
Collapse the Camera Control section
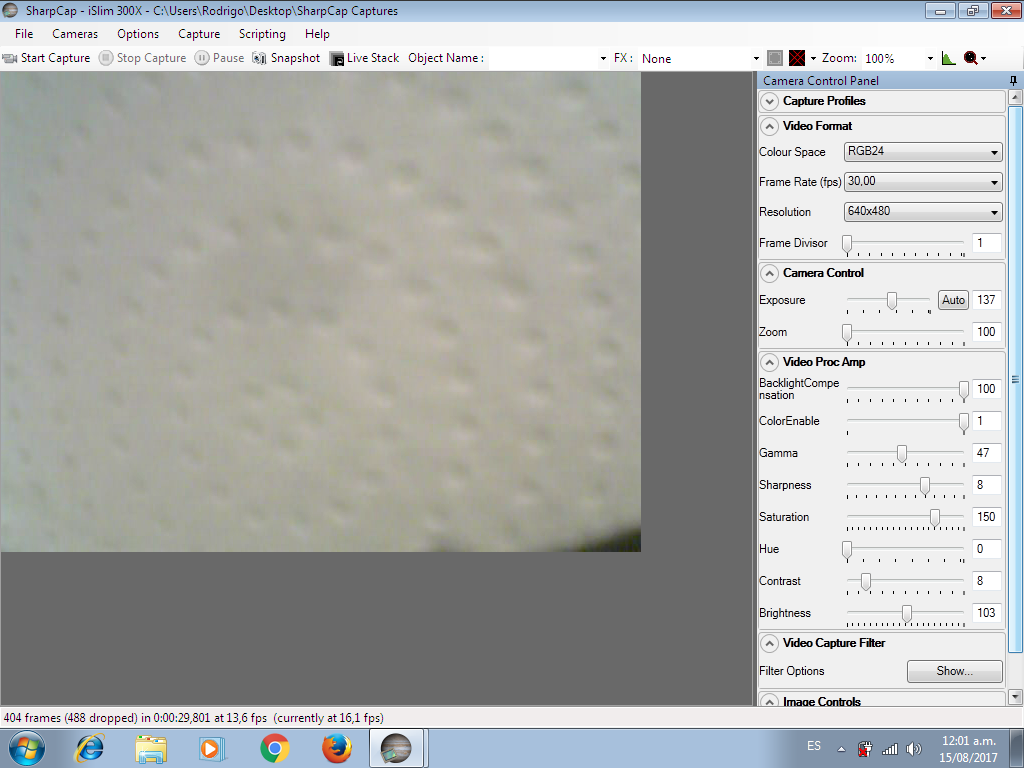[770, 273]
